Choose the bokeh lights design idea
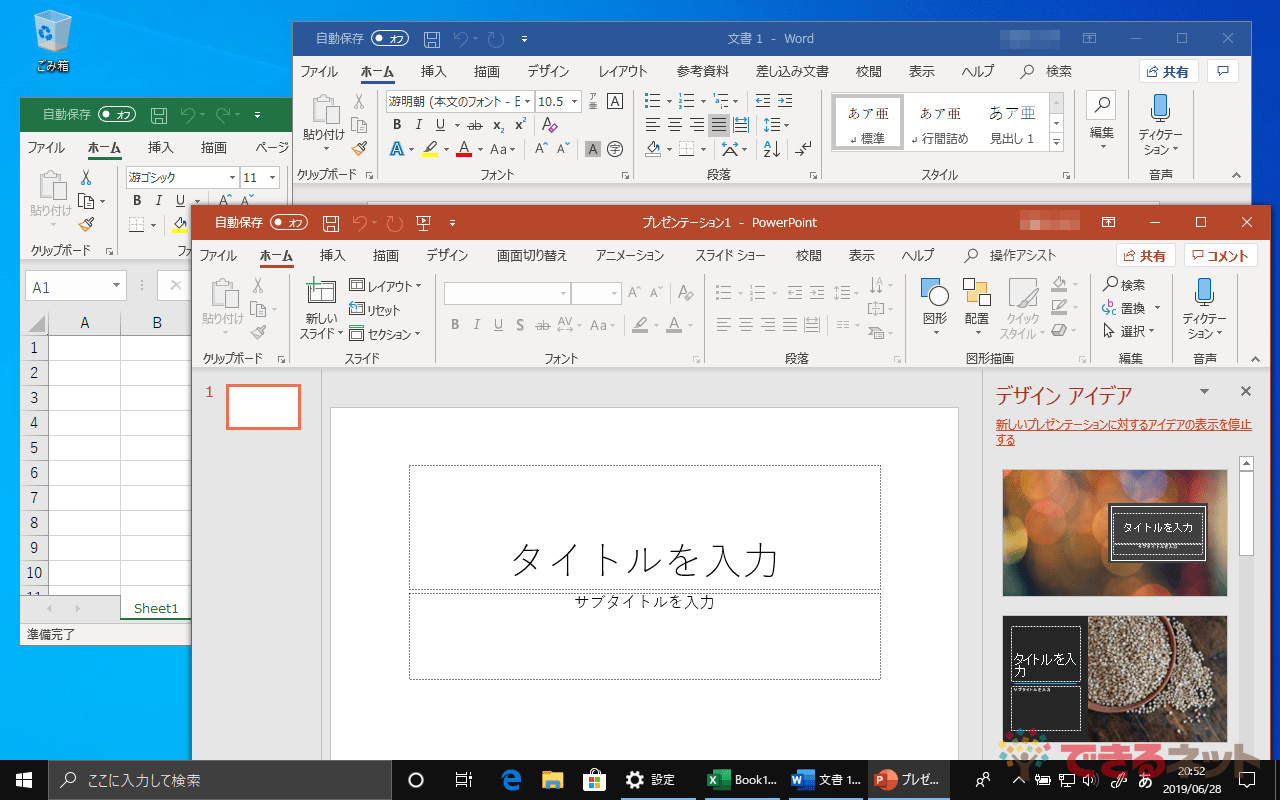This screenshot has height=800, width=1280. 1115,532
